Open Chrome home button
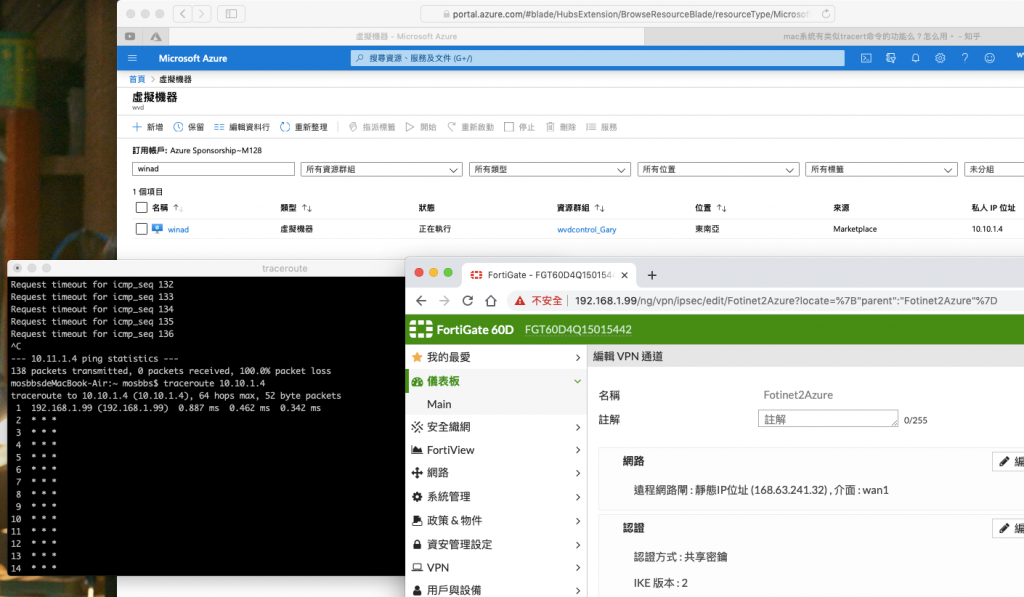The height and width of the screenshot is (597, 1024). click(x=491, y=300)
